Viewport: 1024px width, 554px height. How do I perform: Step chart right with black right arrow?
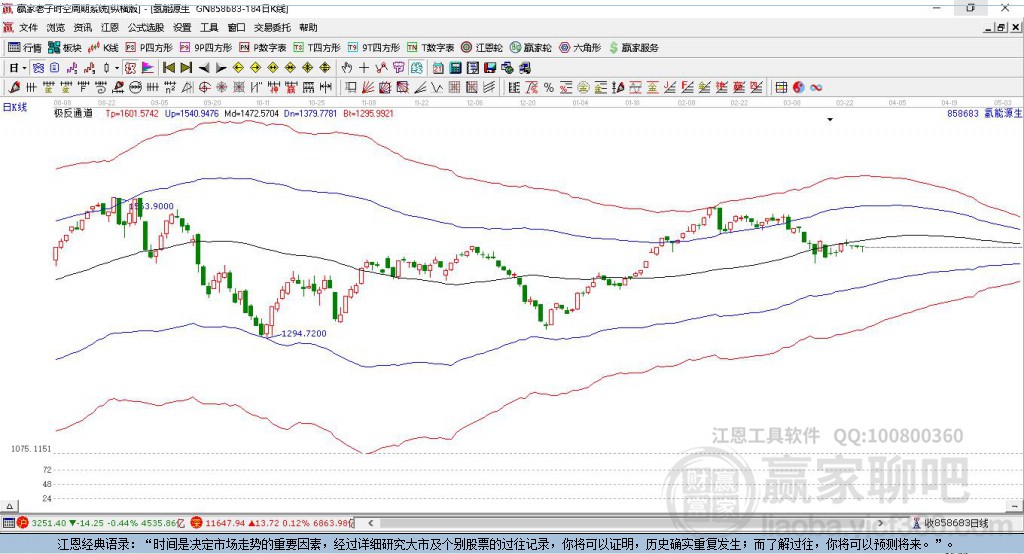coord(221,68)
